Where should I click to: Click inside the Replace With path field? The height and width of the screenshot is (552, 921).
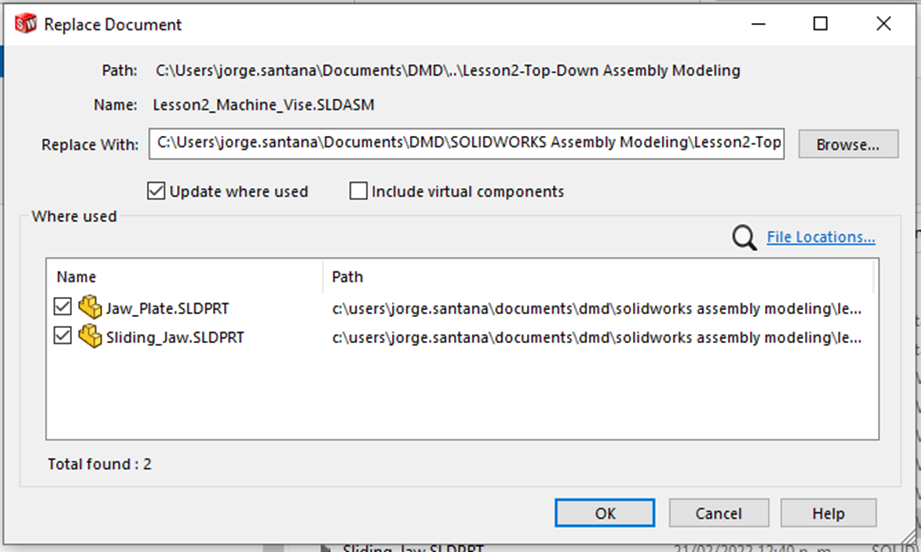point(466,144)
